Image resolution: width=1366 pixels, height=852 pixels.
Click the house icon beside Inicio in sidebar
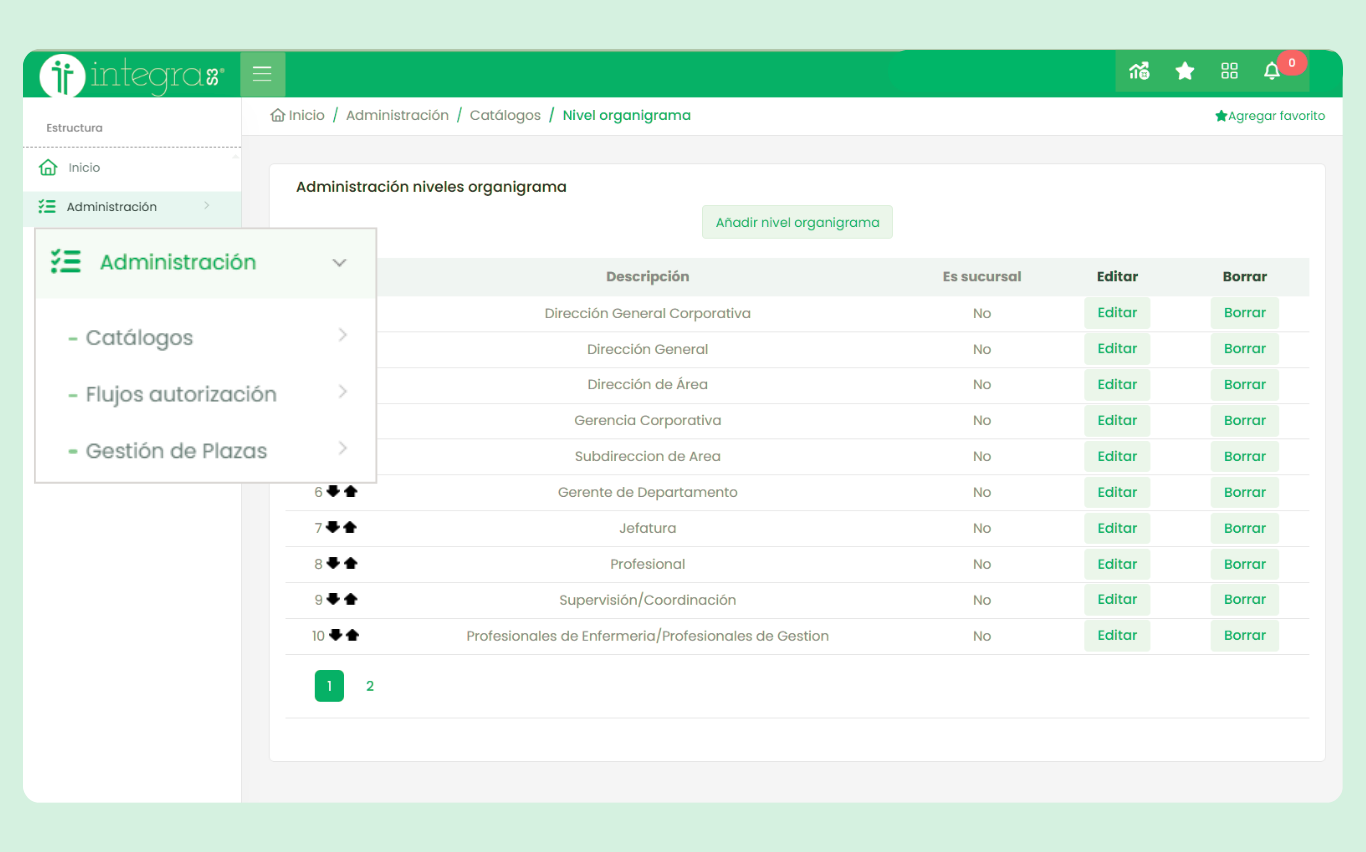pos(47,168)
